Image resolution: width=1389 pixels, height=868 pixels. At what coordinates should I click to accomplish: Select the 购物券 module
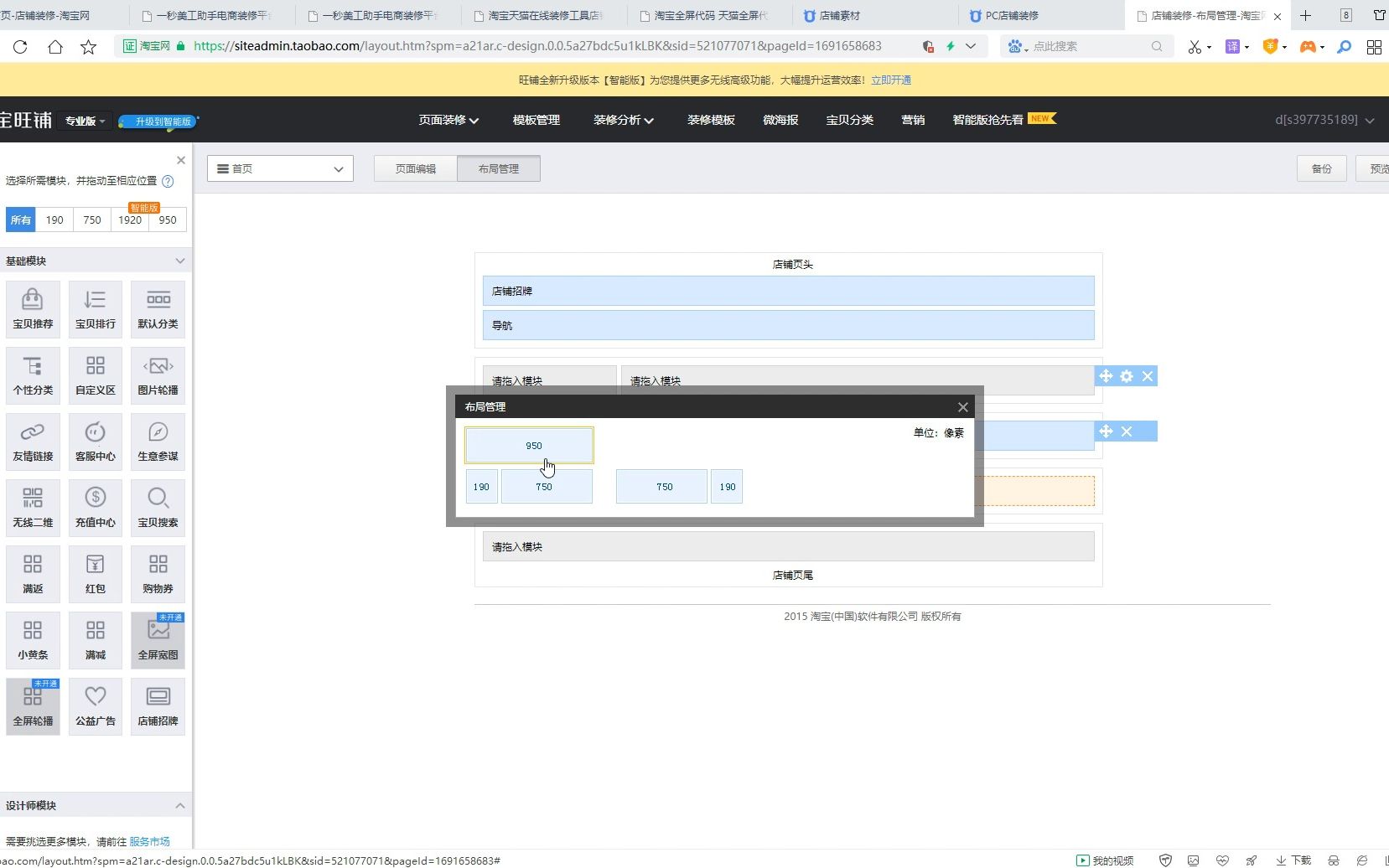158,574
